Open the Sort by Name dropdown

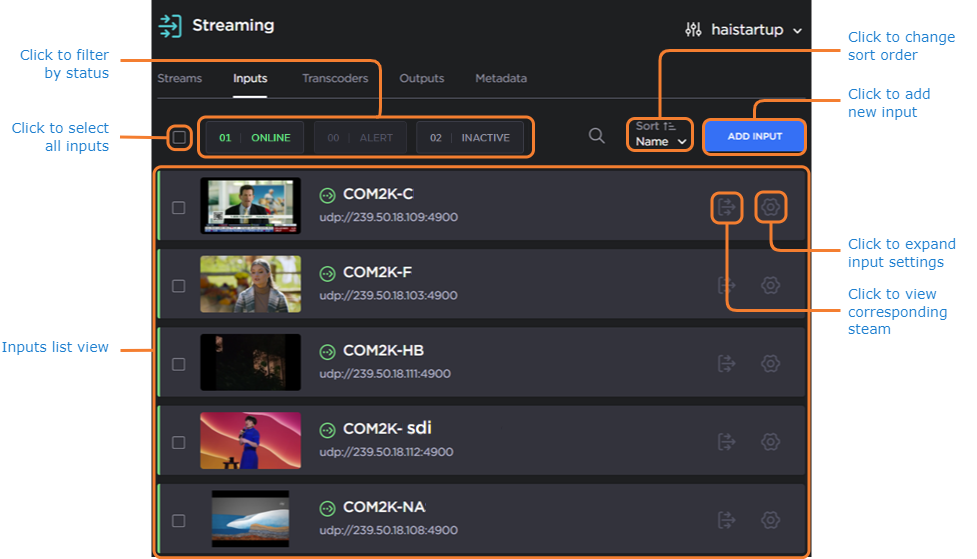660,134
